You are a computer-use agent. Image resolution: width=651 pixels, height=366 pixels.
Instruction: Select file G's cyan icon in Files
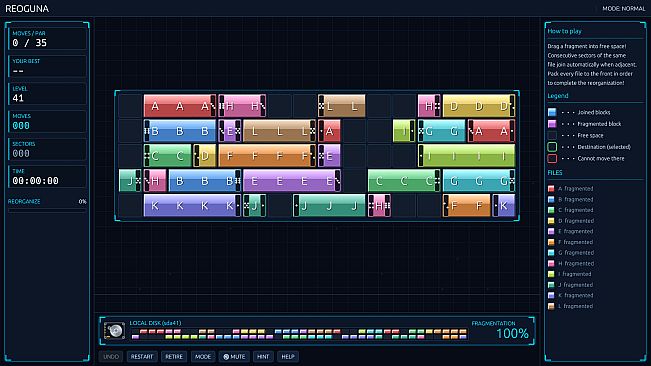[x=551, y=252]
